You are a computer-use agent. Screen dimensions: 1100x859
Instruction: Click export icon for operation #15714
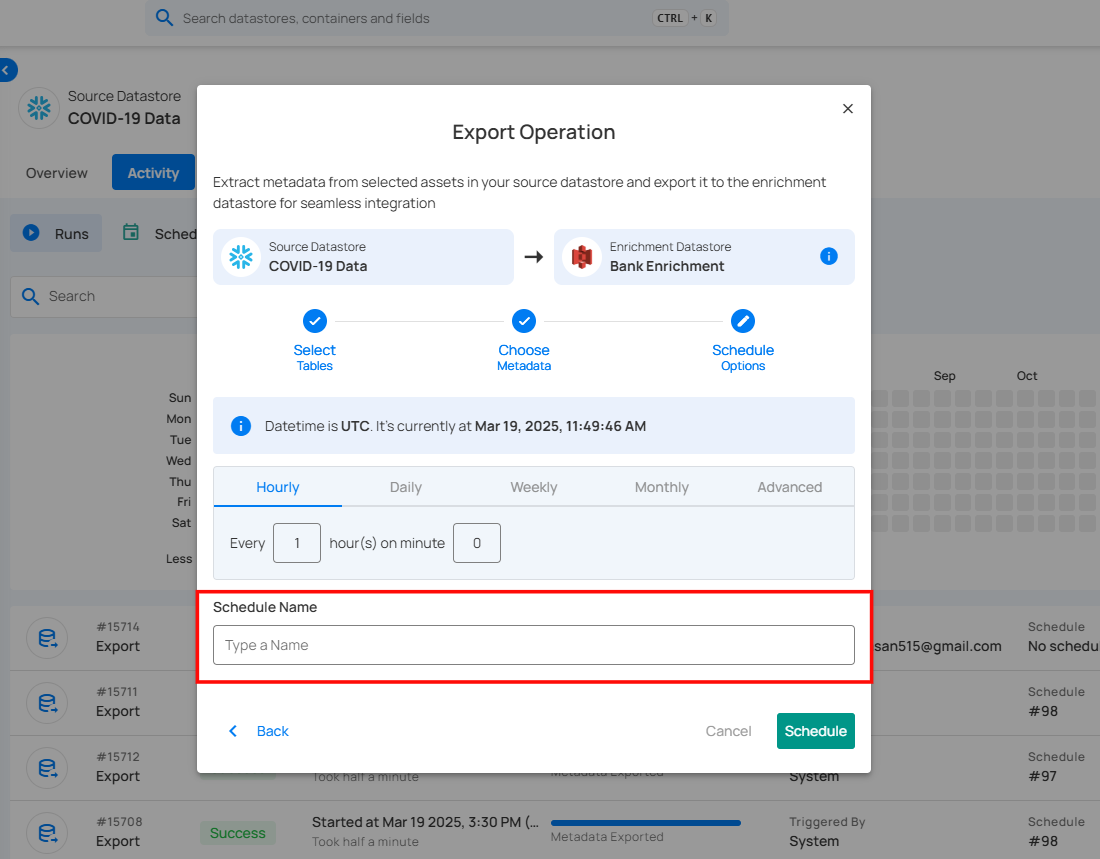click(46, 637)
